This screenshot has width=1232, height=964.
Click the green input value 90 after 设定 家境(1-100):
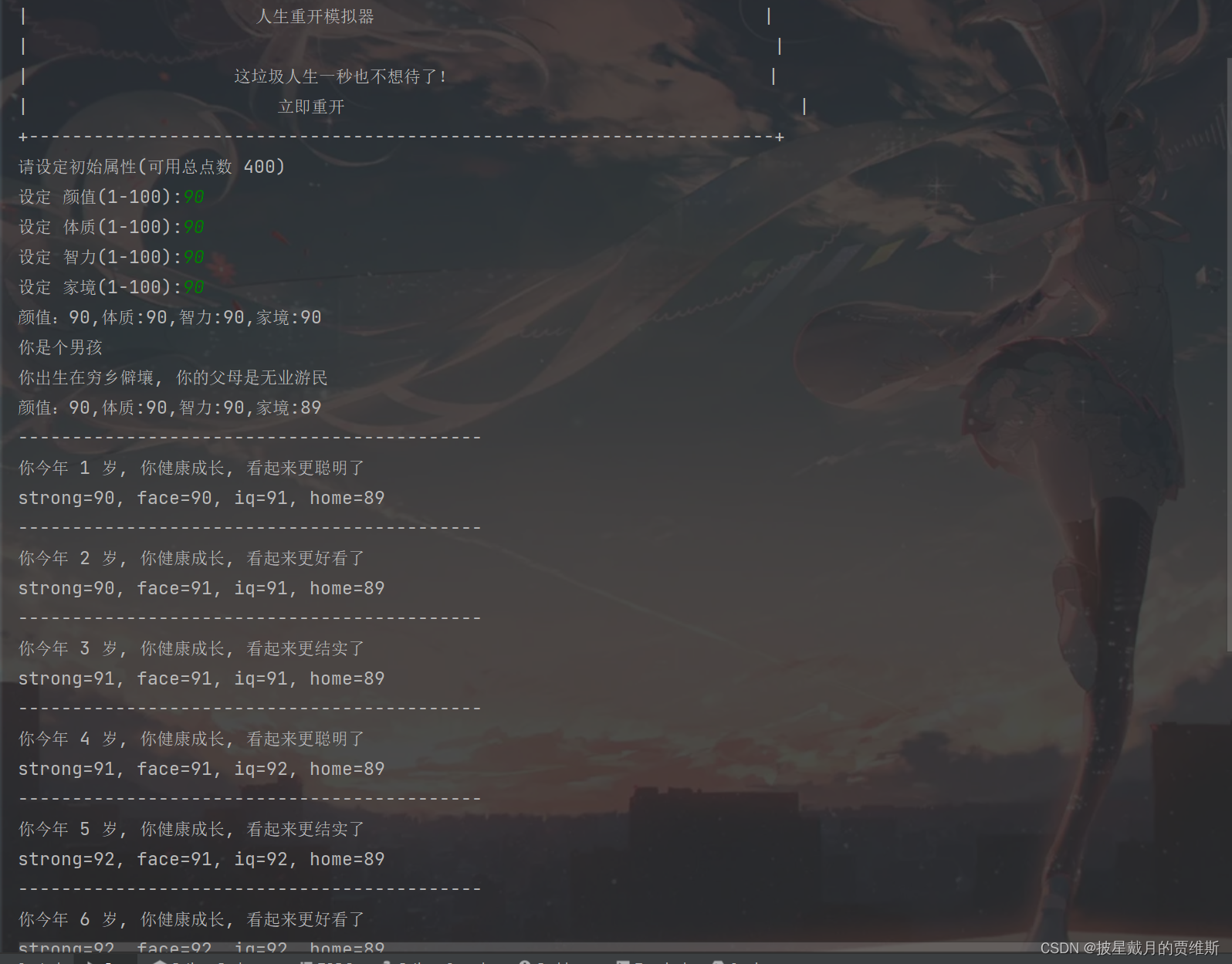194,287
